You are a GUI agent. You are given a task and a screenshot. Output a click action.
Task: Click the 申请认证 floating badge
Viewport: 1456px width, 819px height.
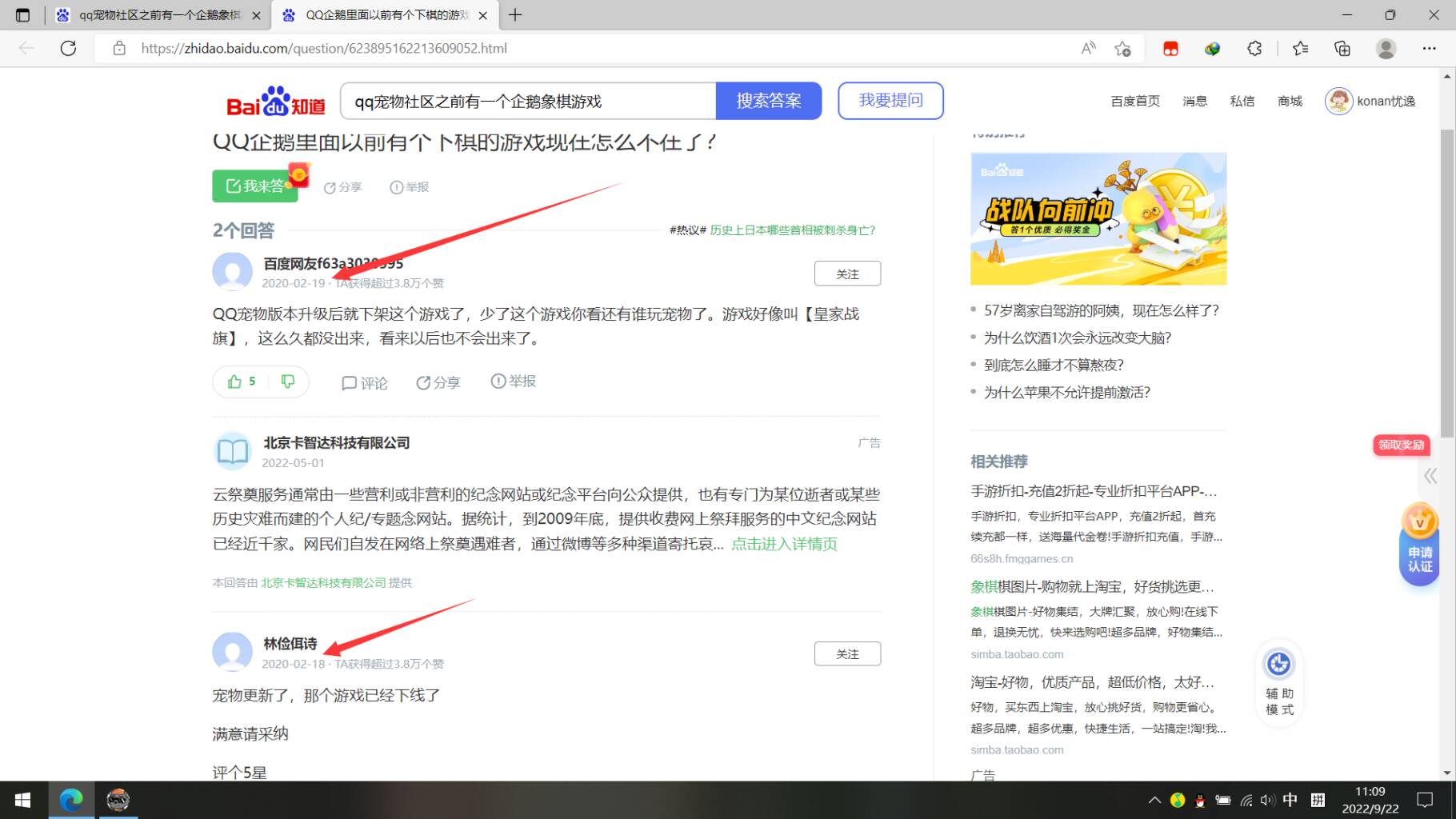tap(1420, 545)
